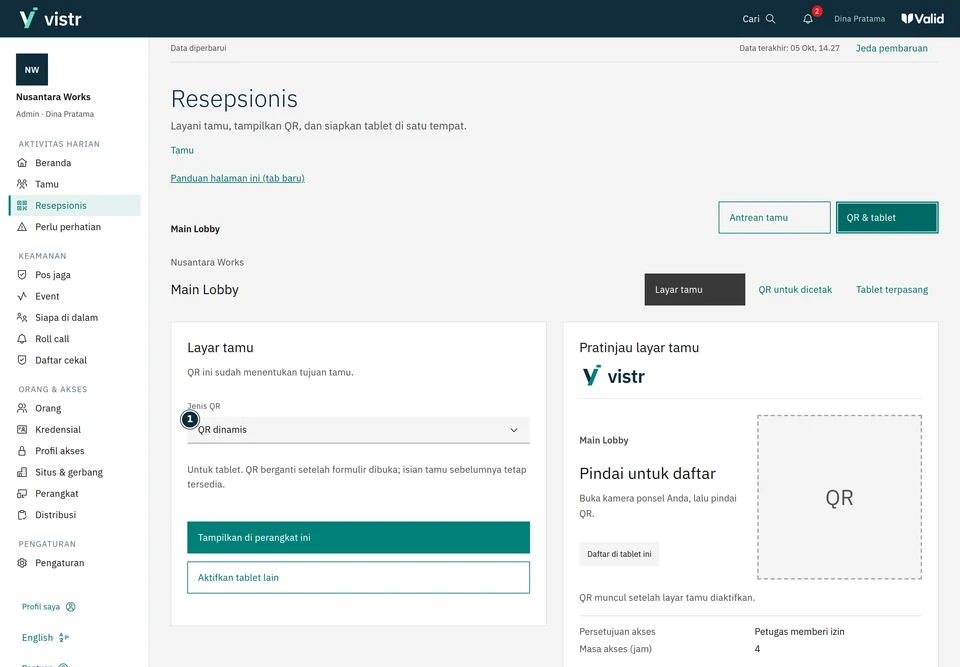Click the Situs & gerbang building icon
The height and width of the screenshot is (667, 960).
pyautogui.click(x=22, y=473)
